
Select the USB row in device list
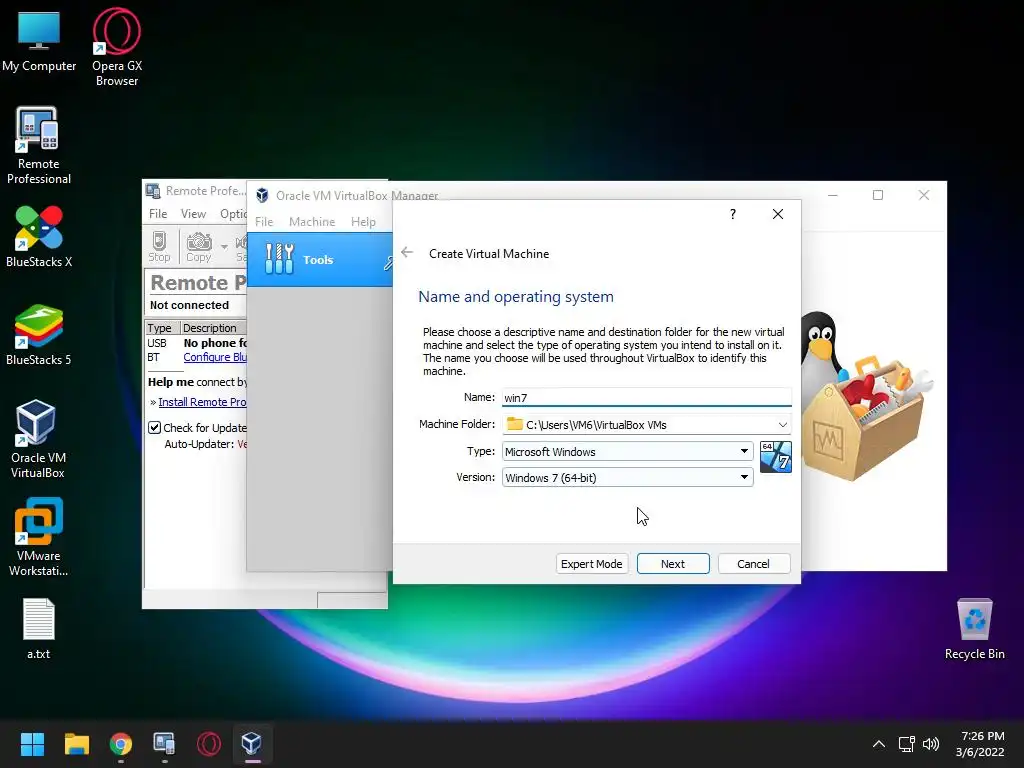pyautogui.click(x=196, y=343)
